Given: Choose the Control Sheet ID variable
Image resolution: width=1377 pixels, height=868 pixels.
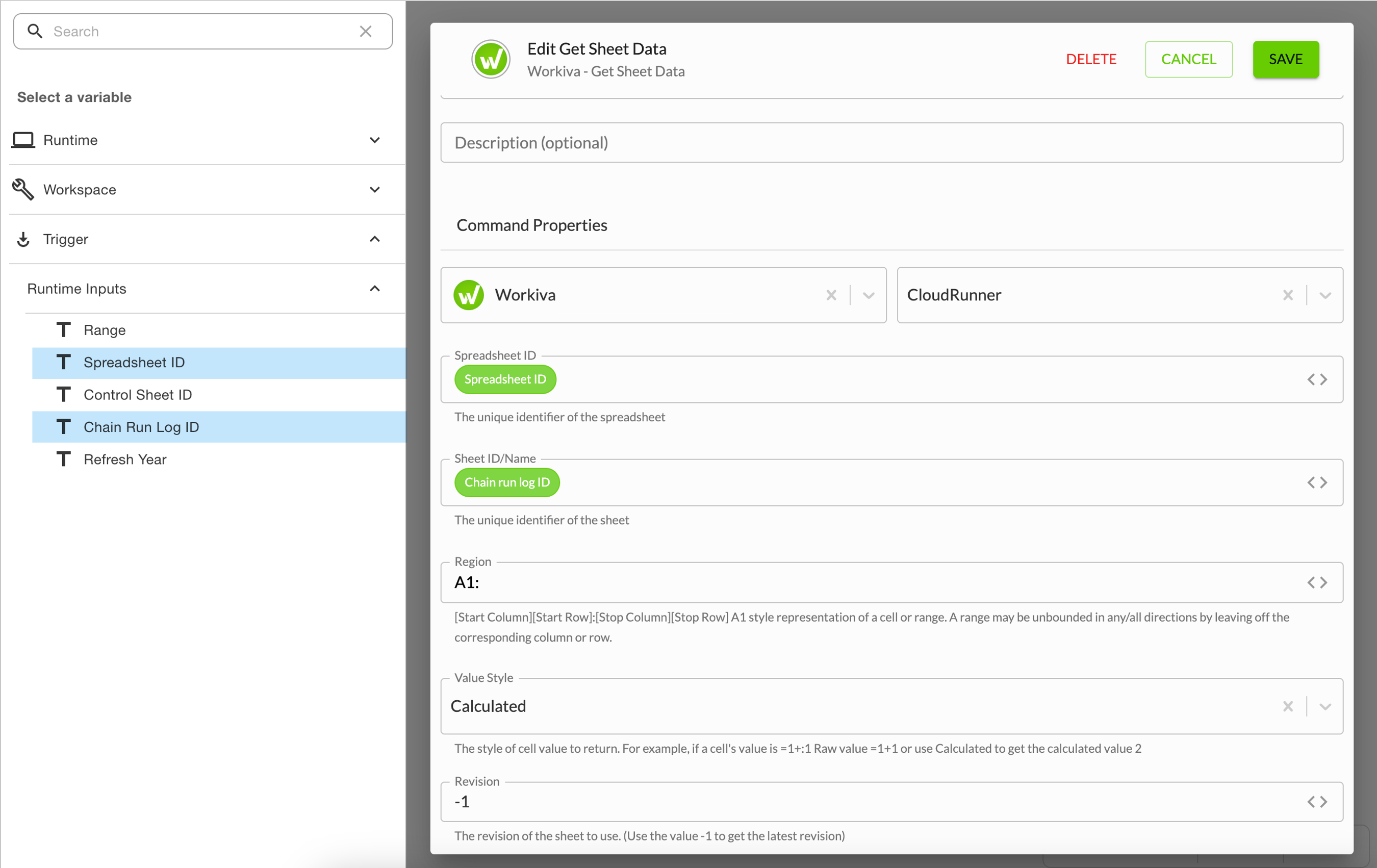Looking at the screenshot, I should coord(219,395).
